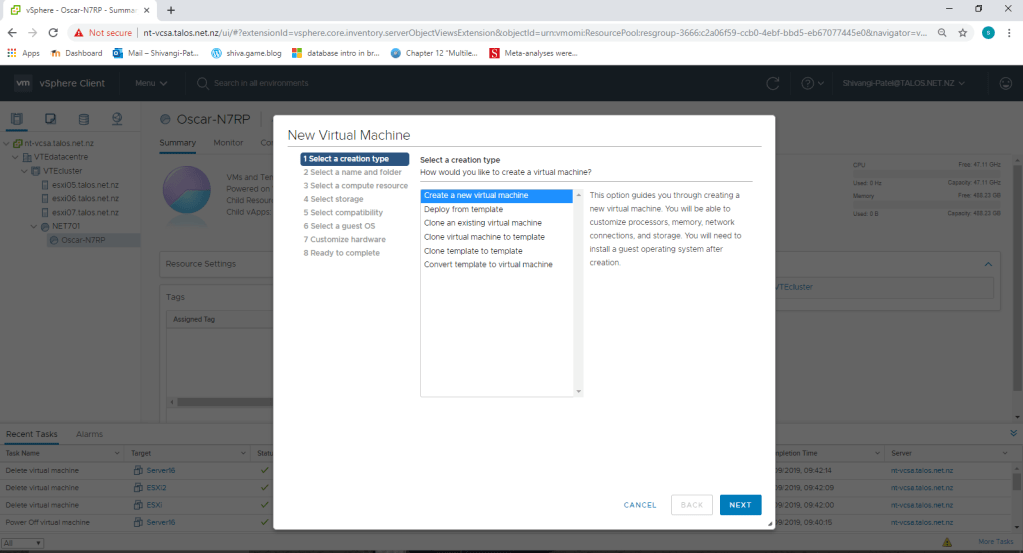Image resolution: width=1023 pixels, height=553 pixels.
Task: Open the Hosts and Clusters view icon
Action: (17, 120)
